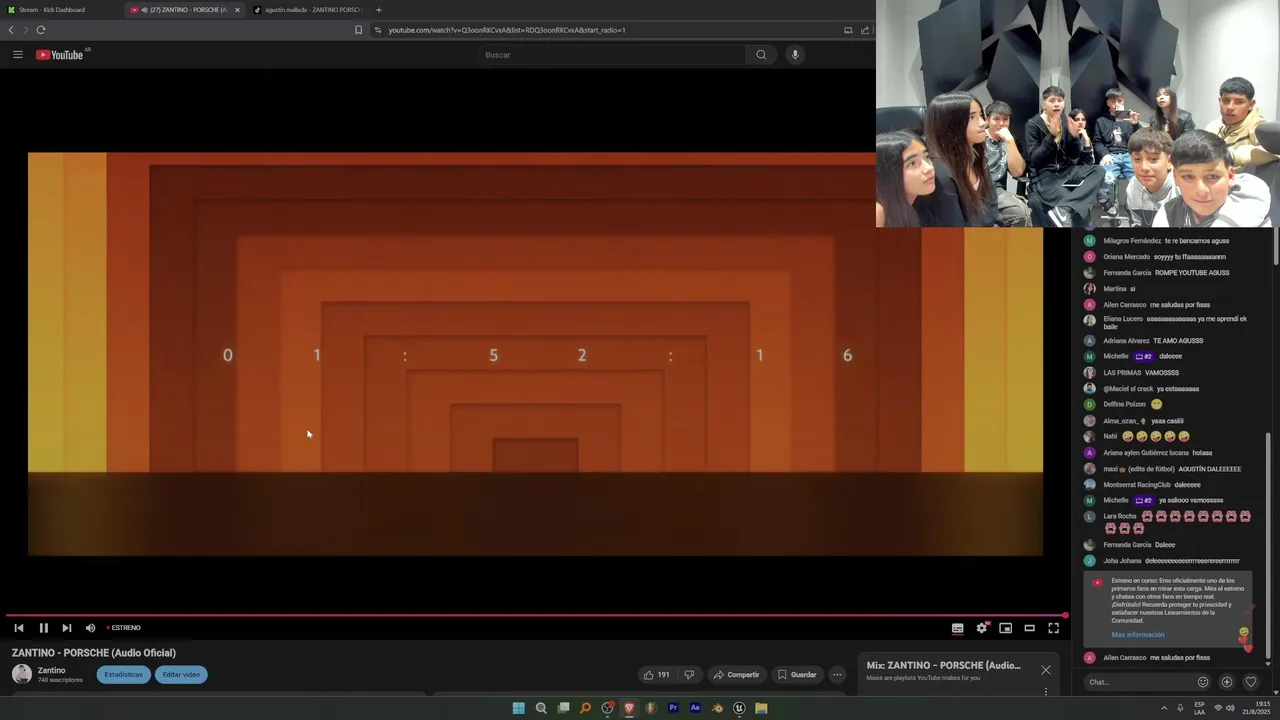1280x720 pixels.
Task: Open the YouTube hamburger guide menu
Action: pyautogui.click(x=18, y=54)
